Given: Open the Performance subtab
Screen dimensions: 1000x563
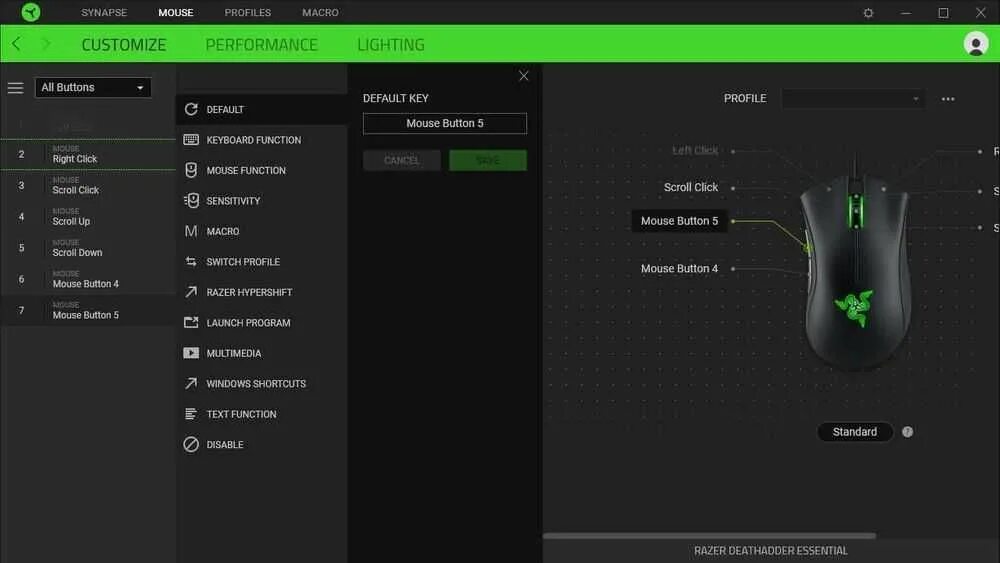Looking at the screenshot, I should tap(261, 45).
